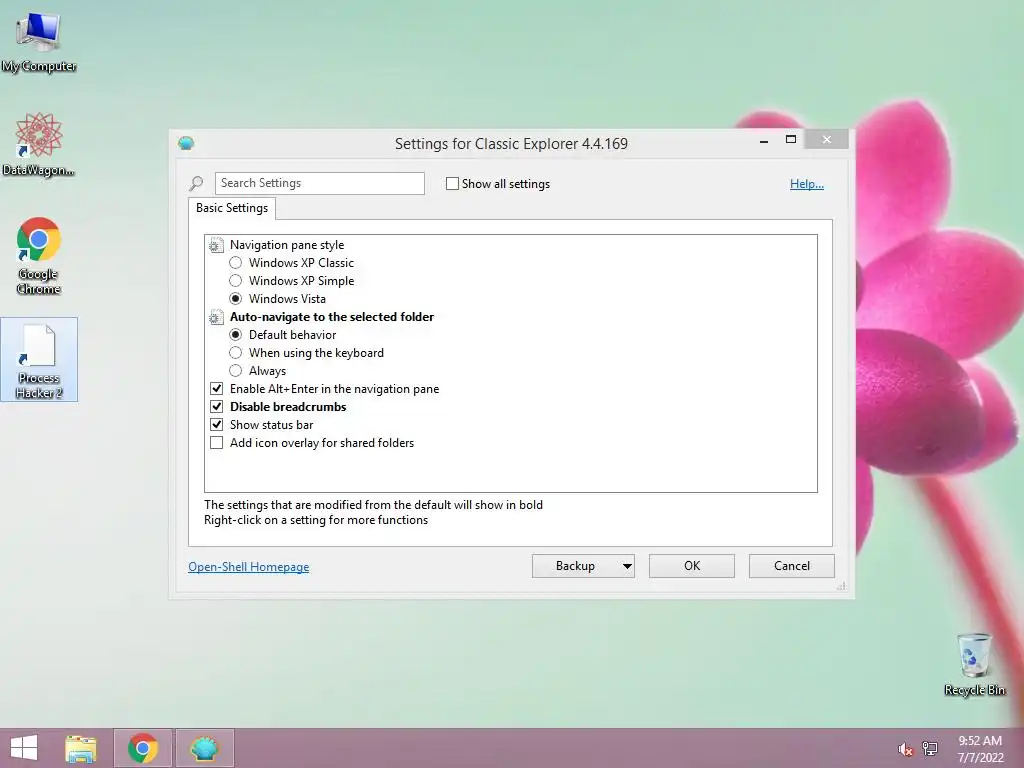This screenshot has height=768, width=1024.
Task: Uncheck Show status bar
Action: pyautogui.click(x=217, y=424)
